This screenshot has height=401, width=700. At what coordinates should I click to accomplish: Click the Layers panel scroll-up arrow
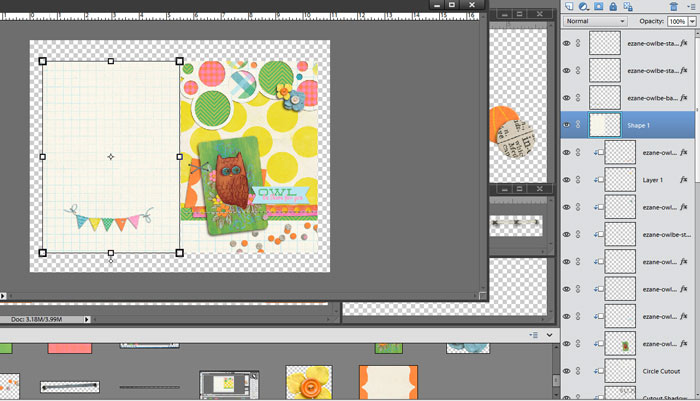tap(696, 33)
